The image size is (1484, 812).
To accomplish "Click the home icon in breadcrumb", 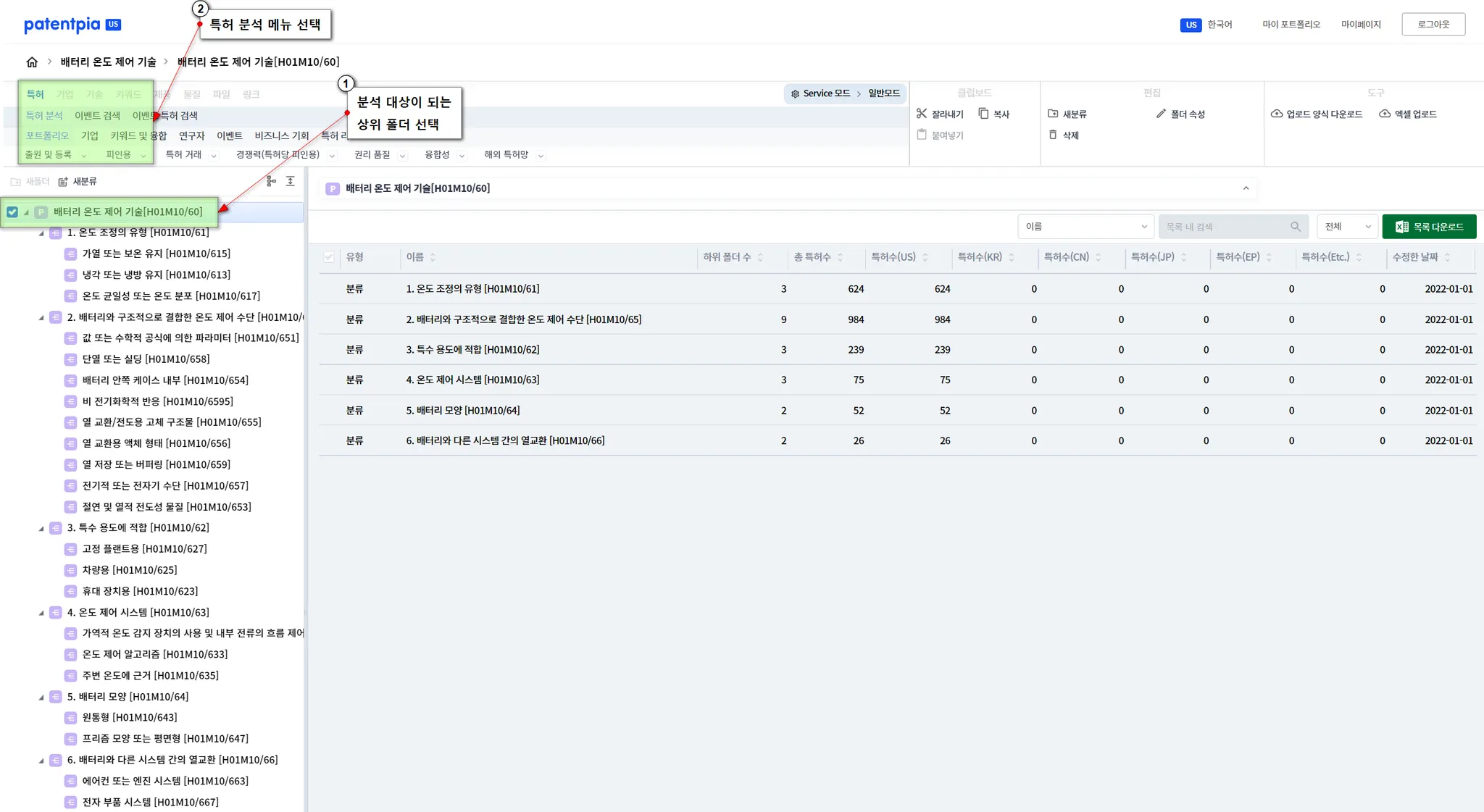I will (x=32, y=62).
